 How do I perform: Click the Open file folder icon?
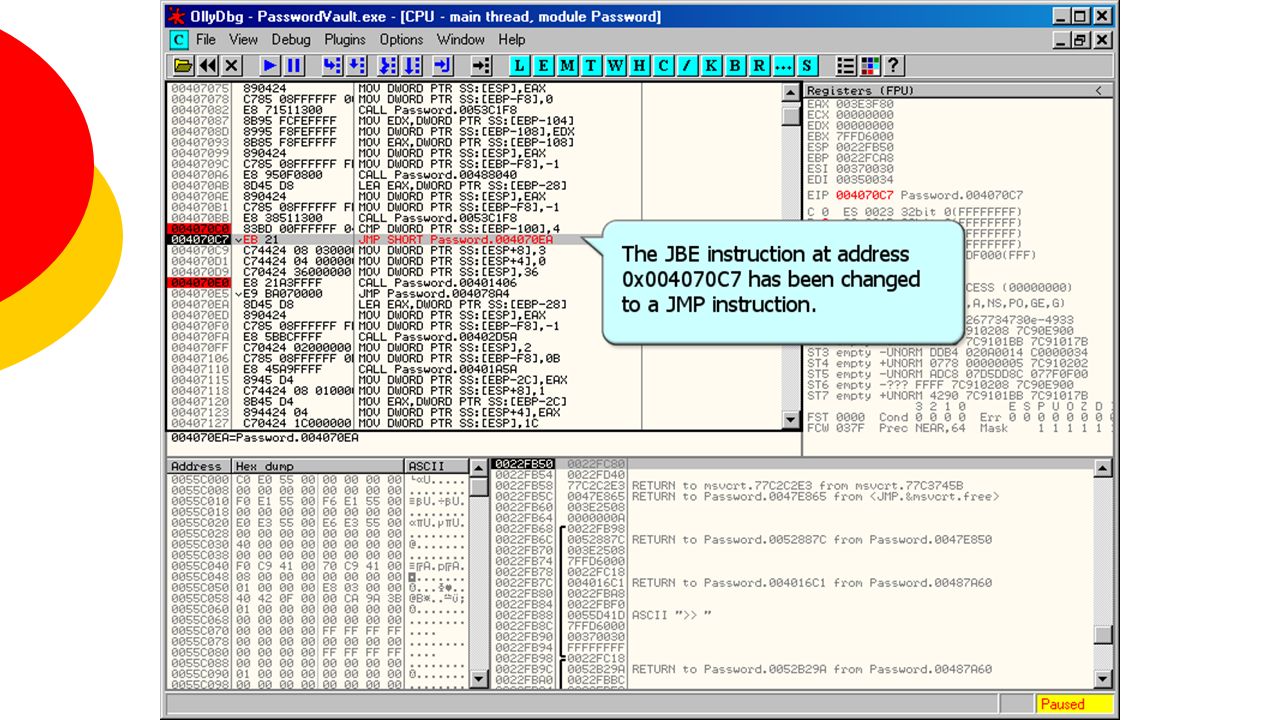click(183, 66)
